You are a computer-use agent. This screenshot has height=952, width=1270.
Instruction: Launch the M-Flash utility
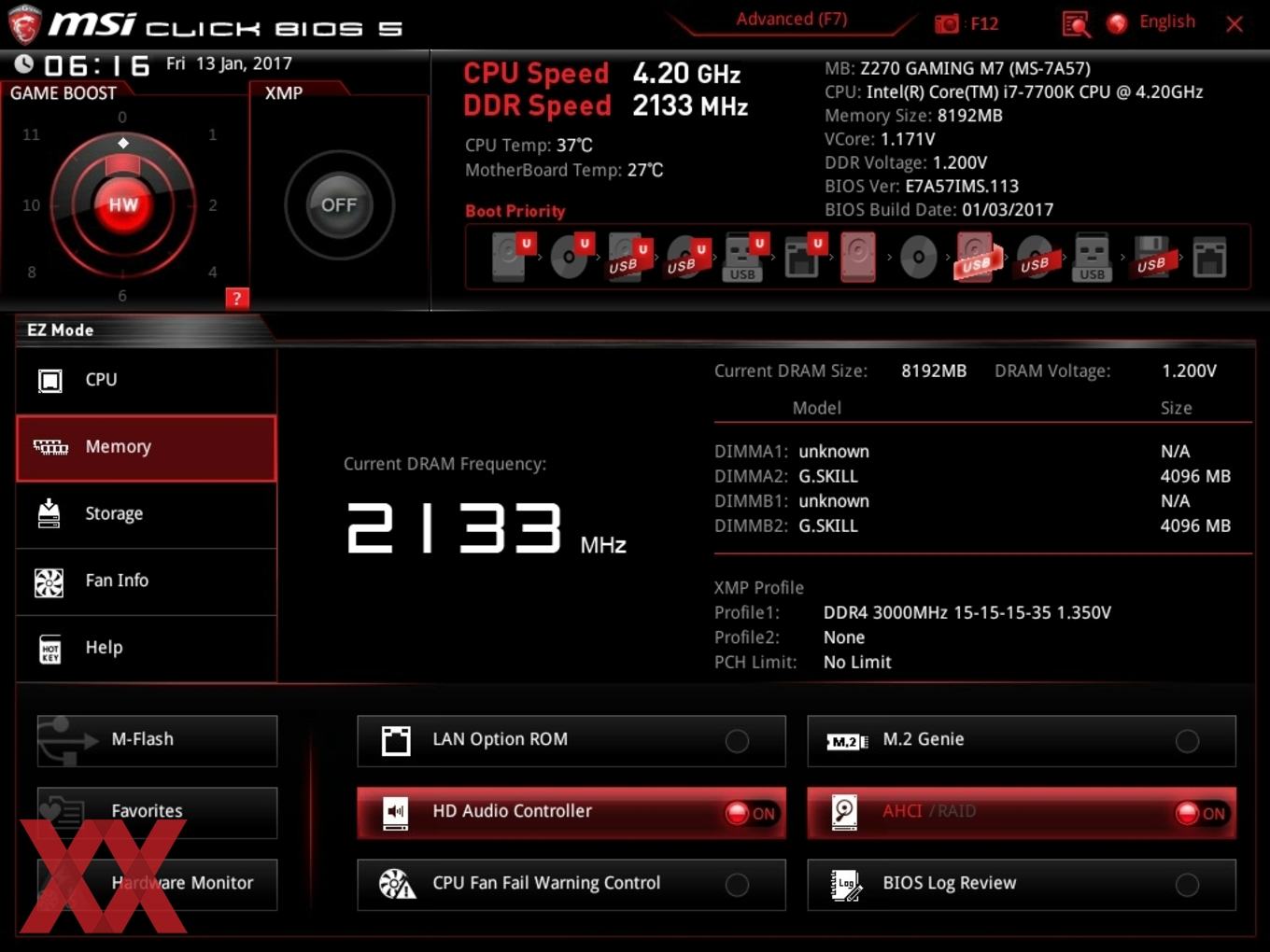tap(157, 740)
